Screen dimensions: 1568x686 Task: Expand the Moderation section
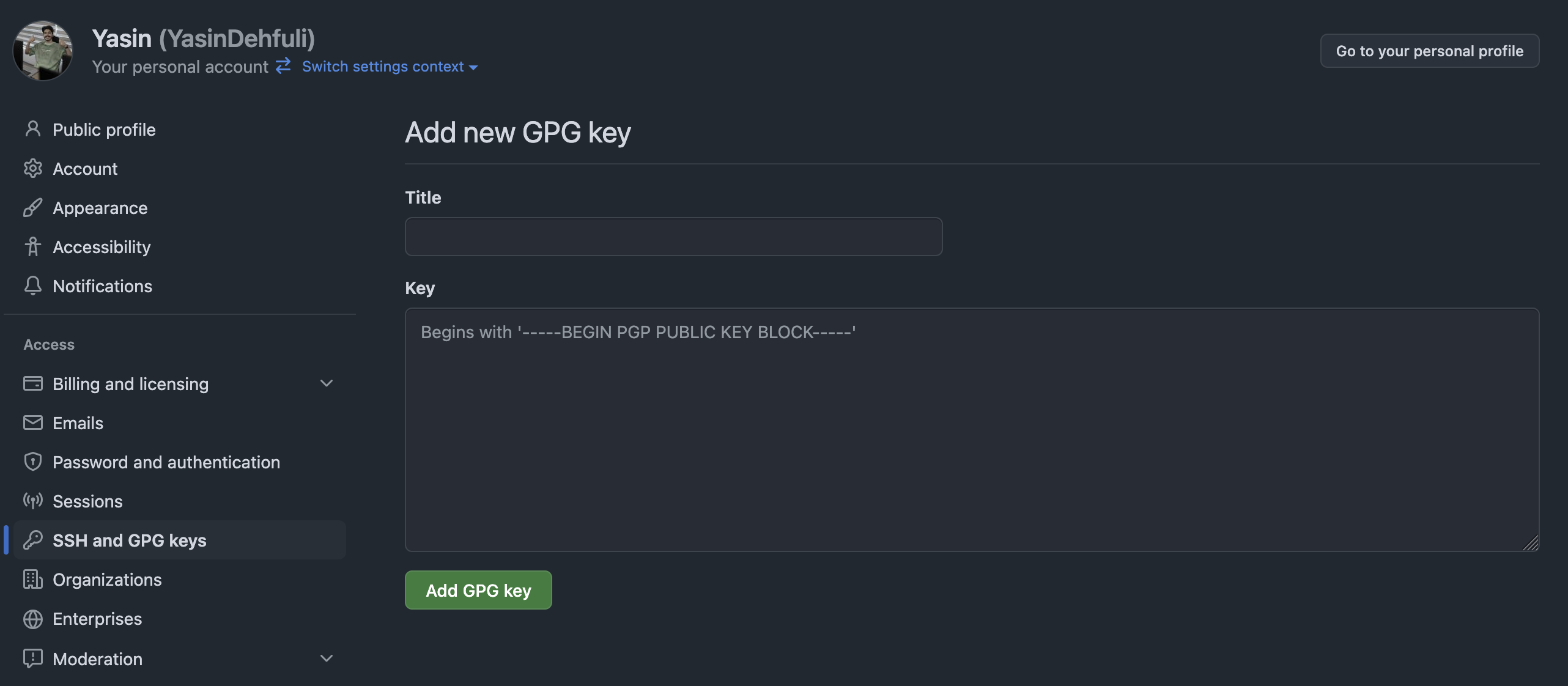327,658
